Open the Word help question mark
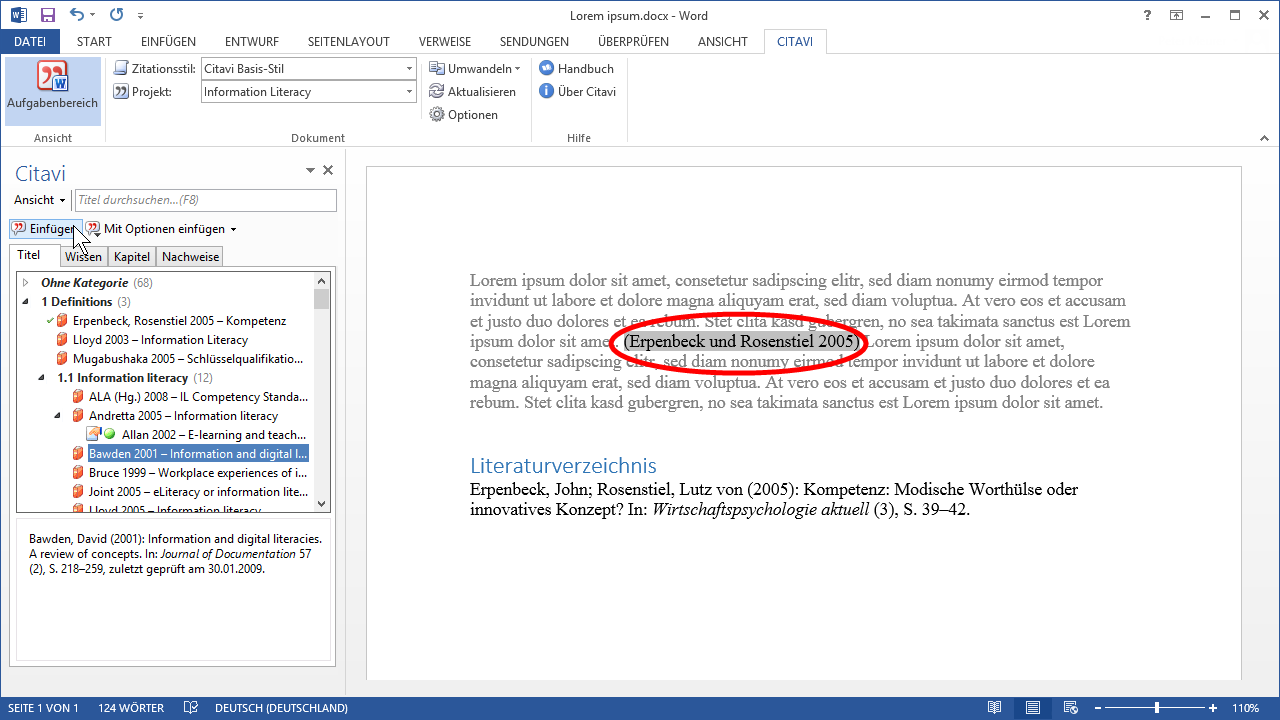Viewport: 1280px width, 720px height. coord(1147,15)
